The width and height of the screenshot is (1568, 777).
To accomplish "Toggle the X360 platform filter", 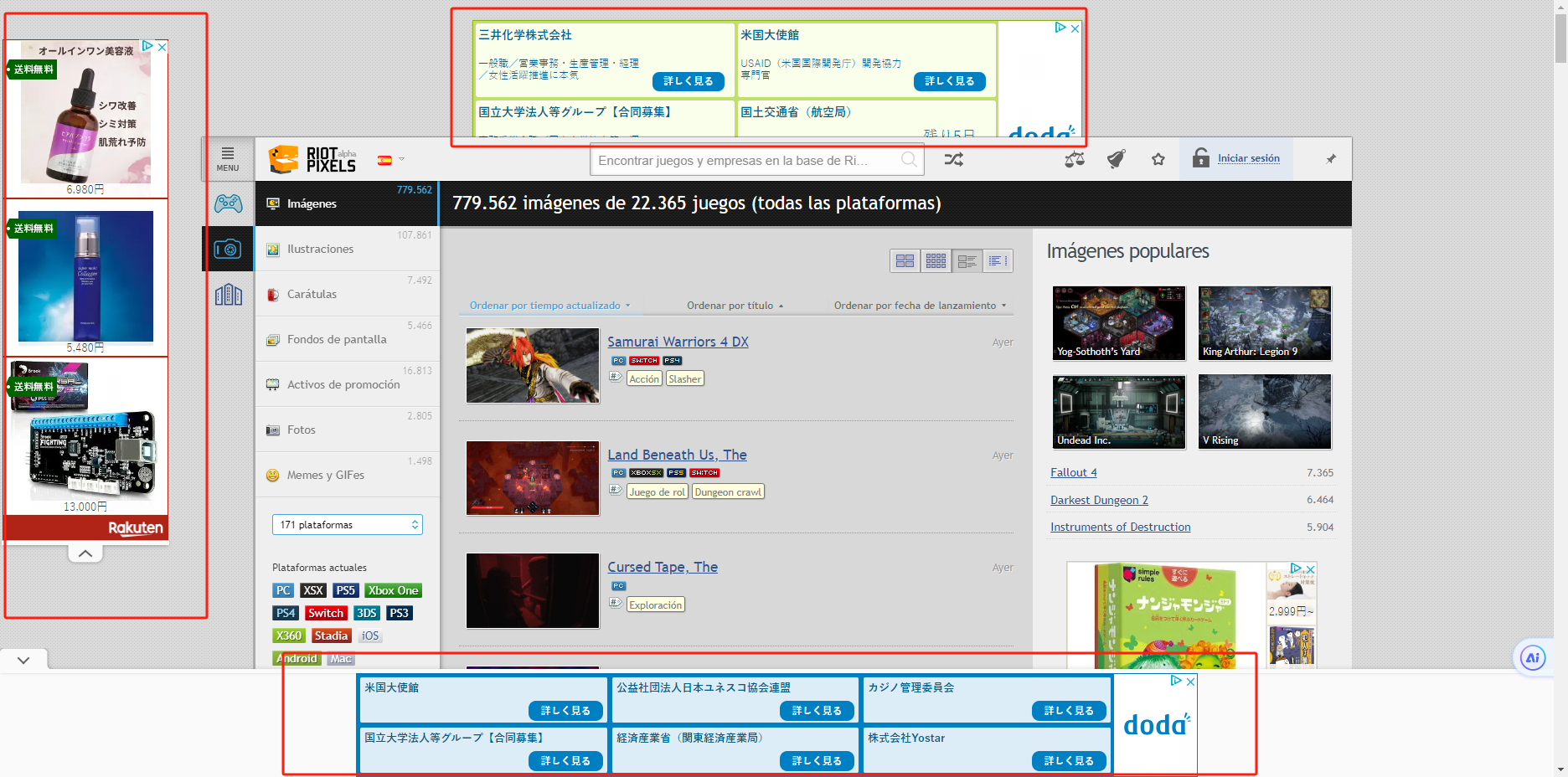I will click(289, 636).
